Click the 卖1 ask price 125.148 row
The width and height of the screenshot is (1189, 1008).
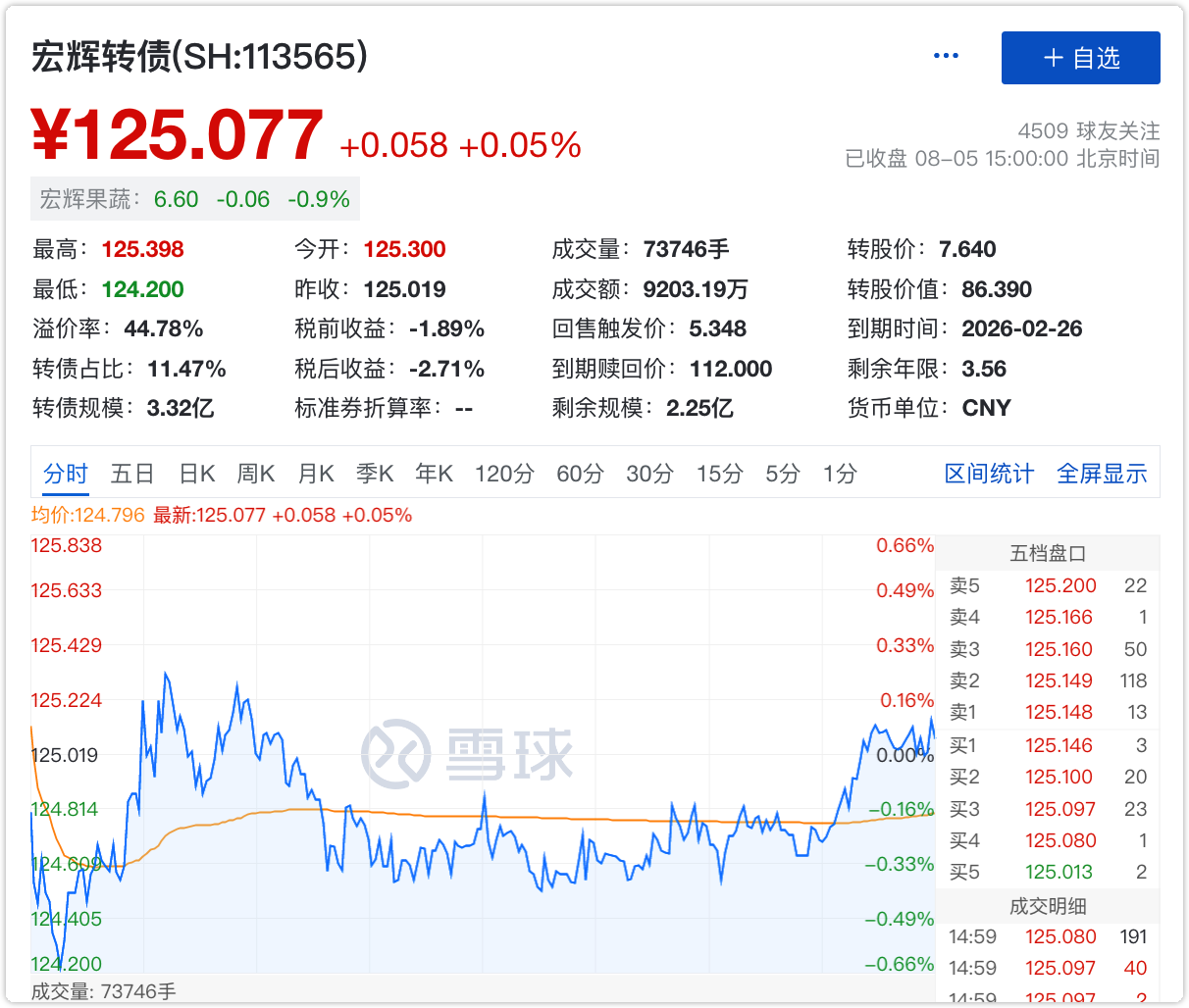tap(1048, 713)
